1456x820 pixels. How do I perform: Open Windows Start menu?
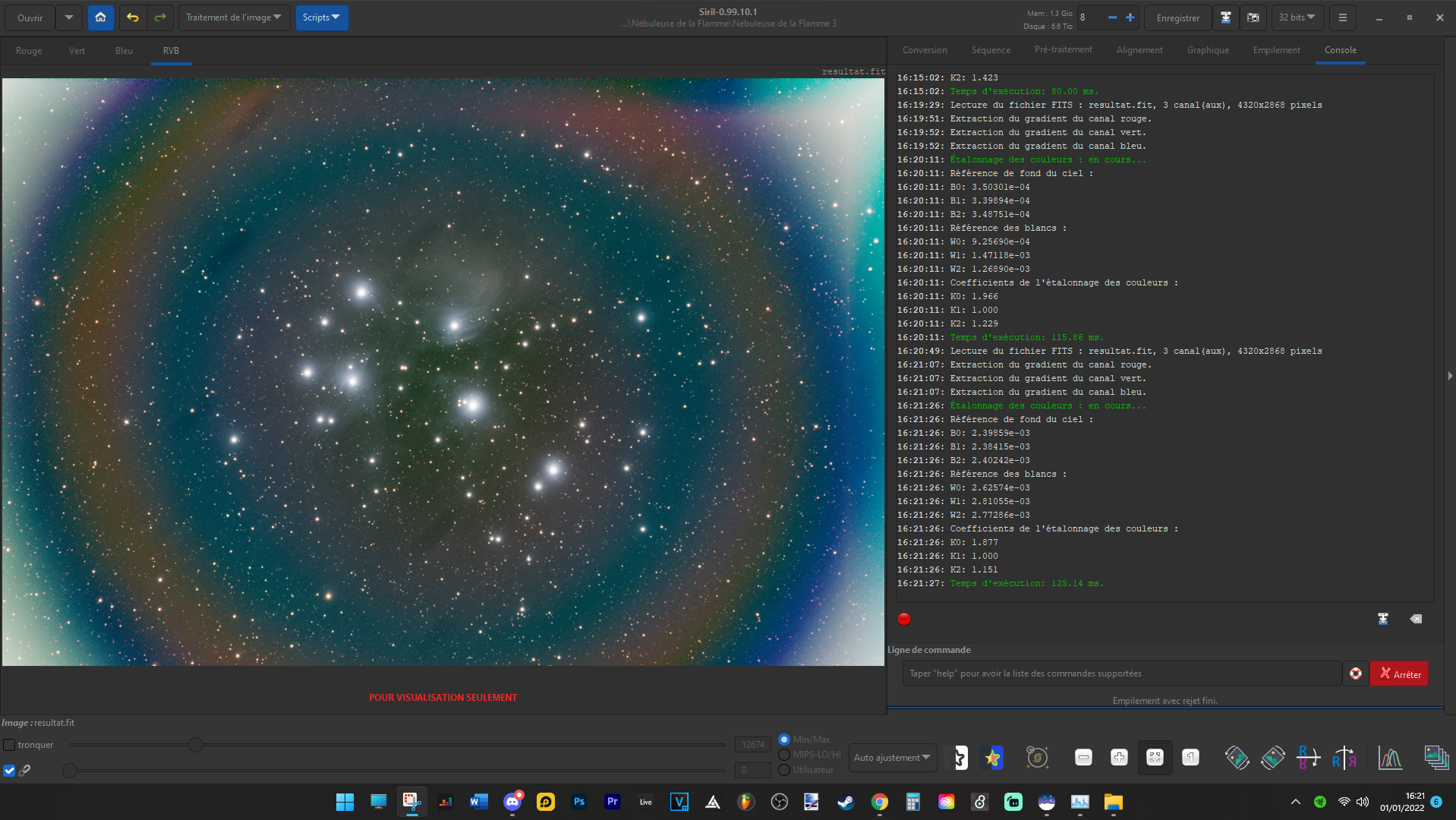345,802
